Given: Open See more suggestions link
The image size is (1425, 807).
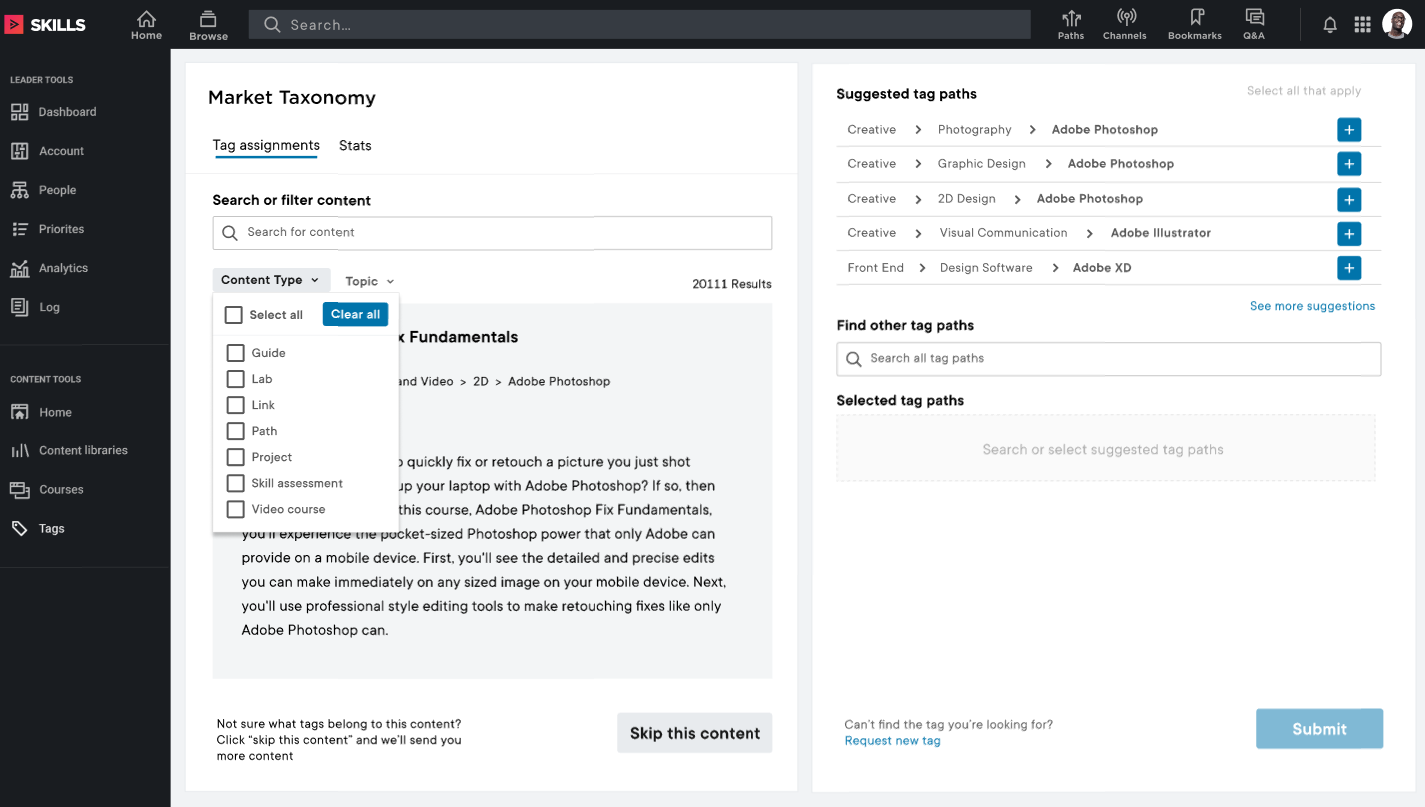Looking at the screenshot, I should [x=1312, y=306].
